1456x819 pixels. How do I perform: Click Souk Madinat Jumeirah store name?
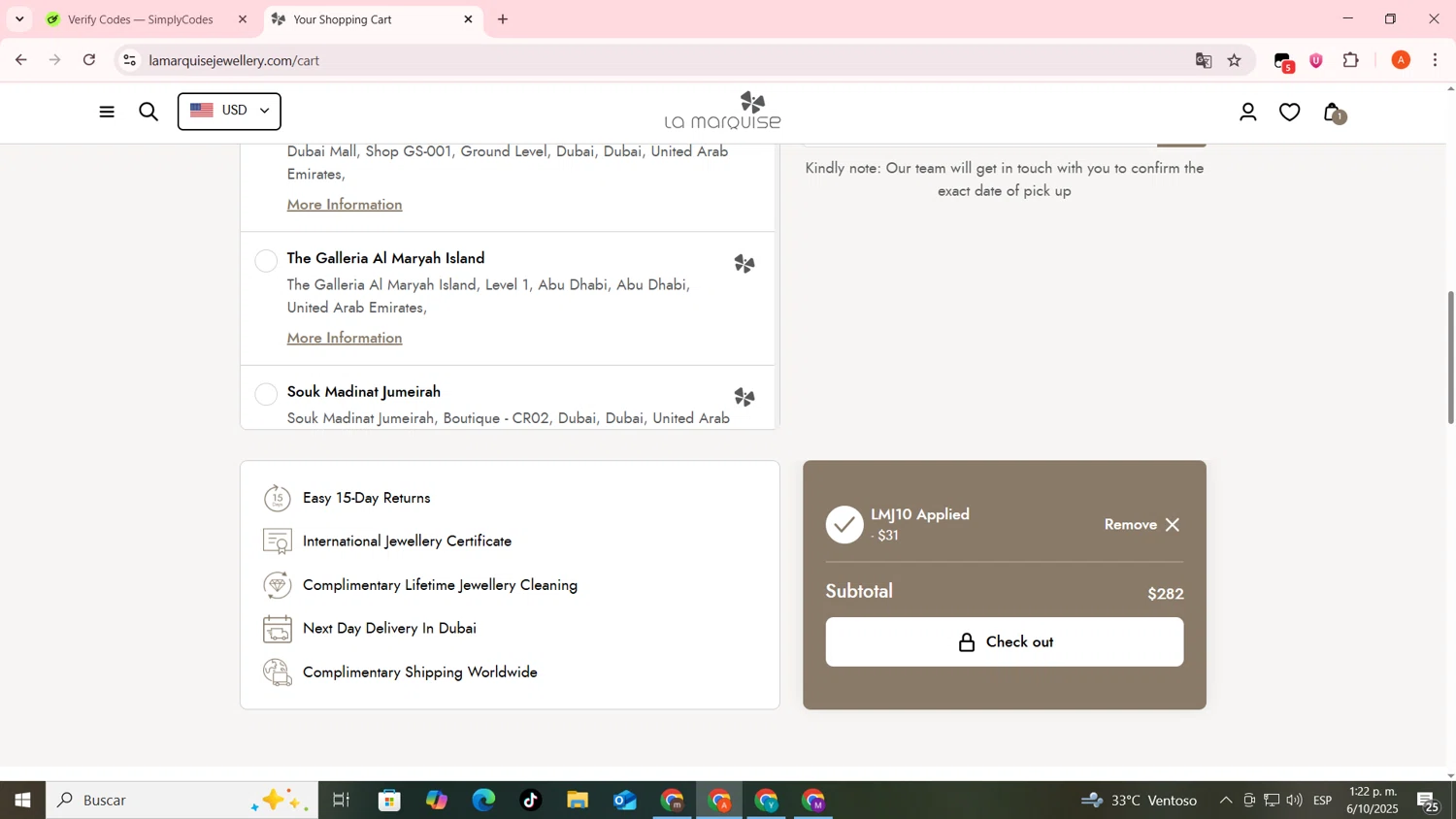(x=364, y=392)
